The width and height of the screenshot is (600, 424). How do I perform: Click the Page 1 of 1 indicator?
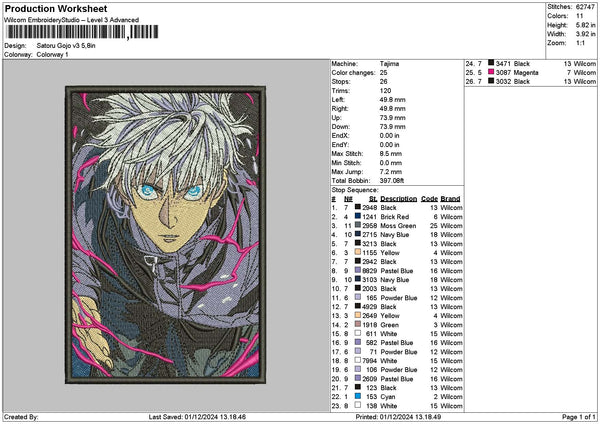pos(579,417)
